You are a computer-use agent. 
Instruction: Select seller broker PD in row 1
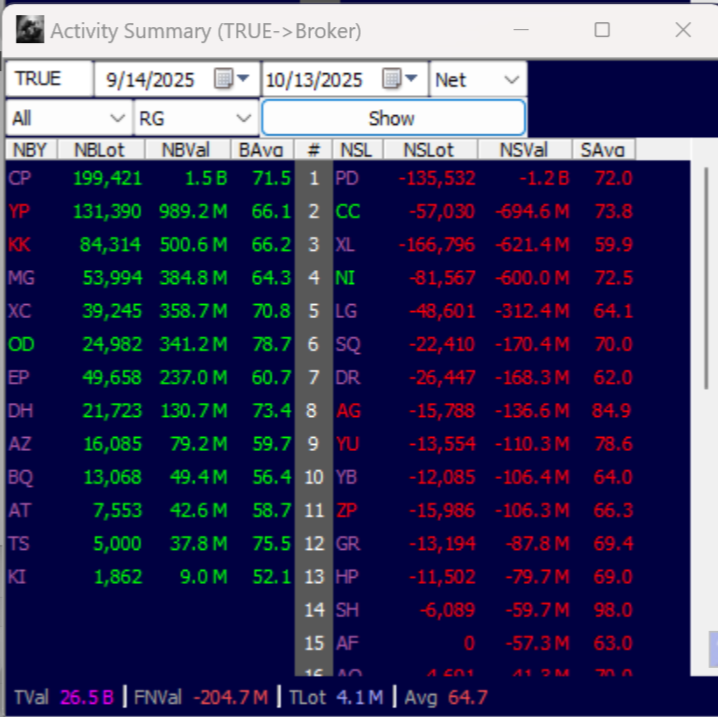[347, 178]
